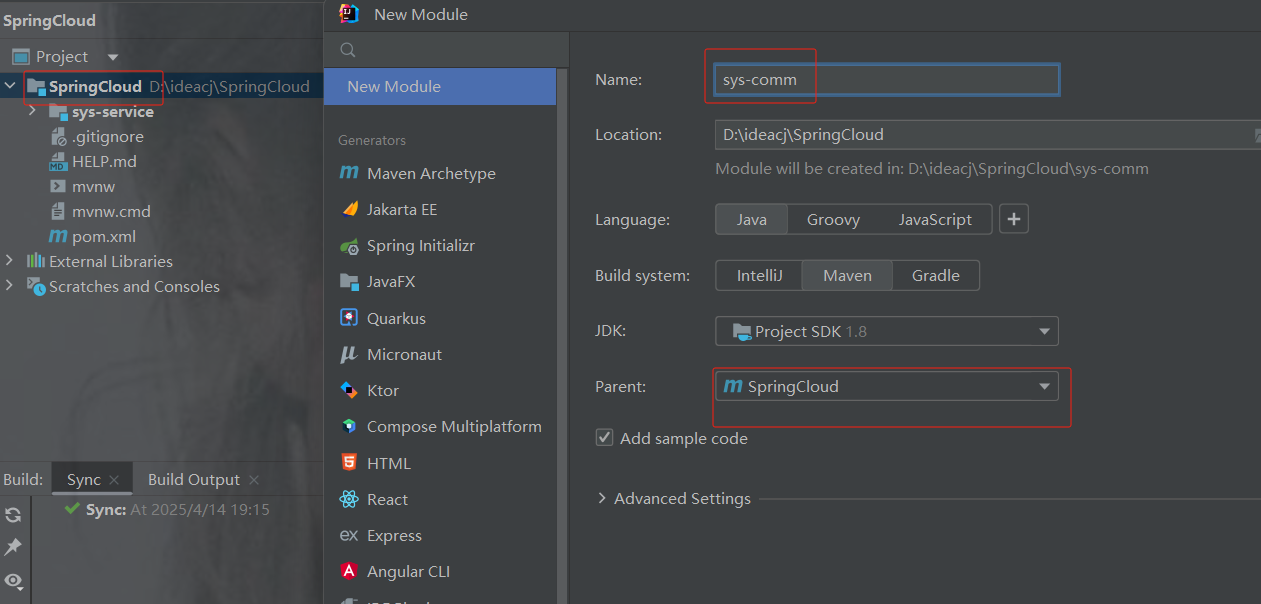Select the mvnw.cmd file
1261x604 pixels.
[x=100, y=211]
